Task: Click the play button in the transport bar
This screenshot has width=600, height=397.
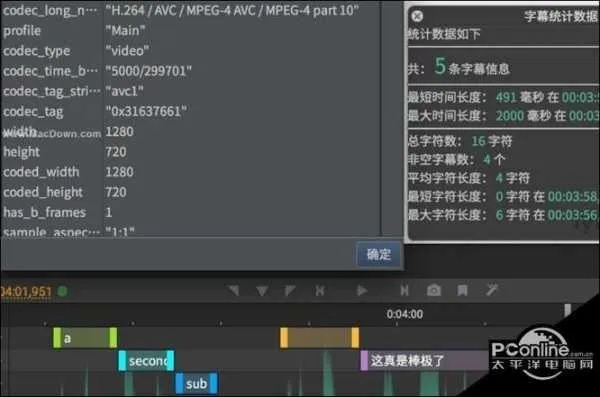Action: [361, 291]
